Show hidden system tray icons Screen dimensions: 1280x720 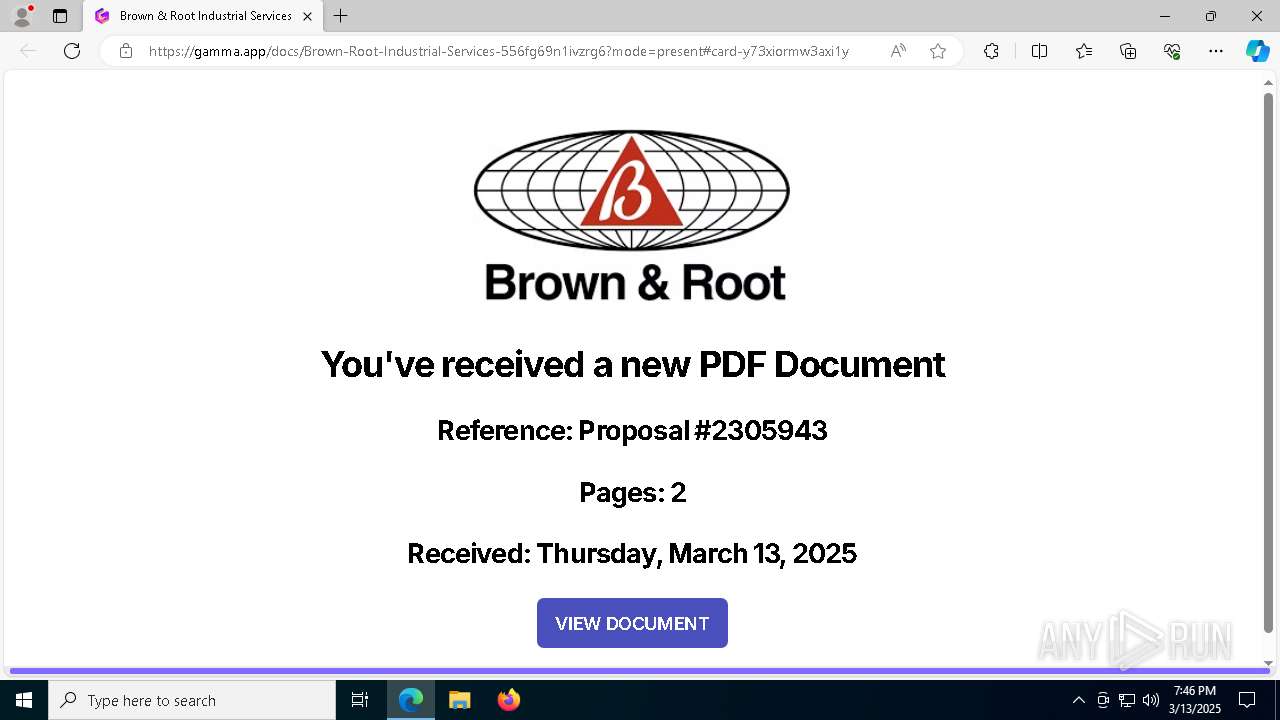tap(1078, 700)
